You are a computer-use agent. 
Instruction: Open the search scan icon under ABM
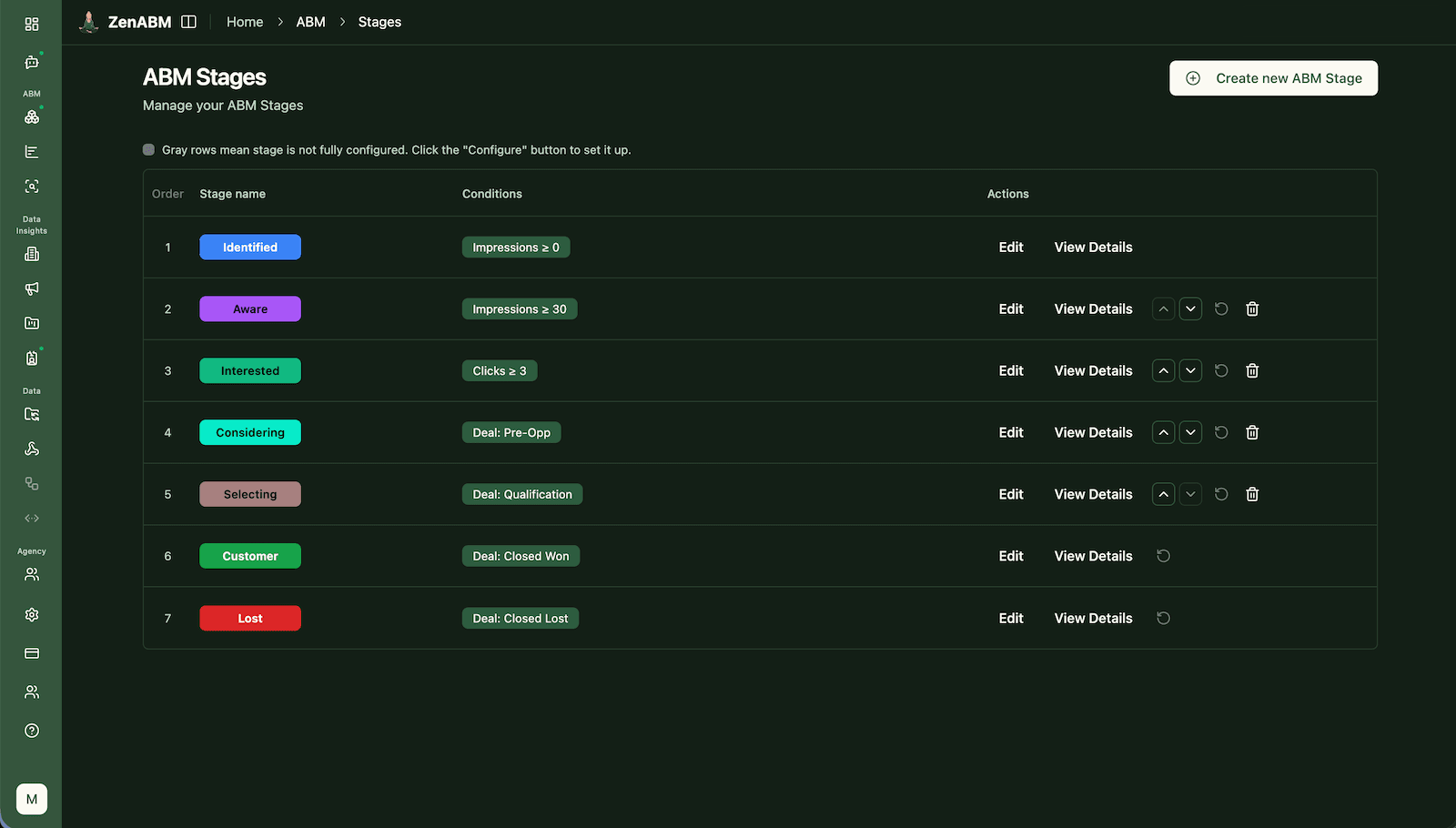pyautogui.click(x=31, y=186)
